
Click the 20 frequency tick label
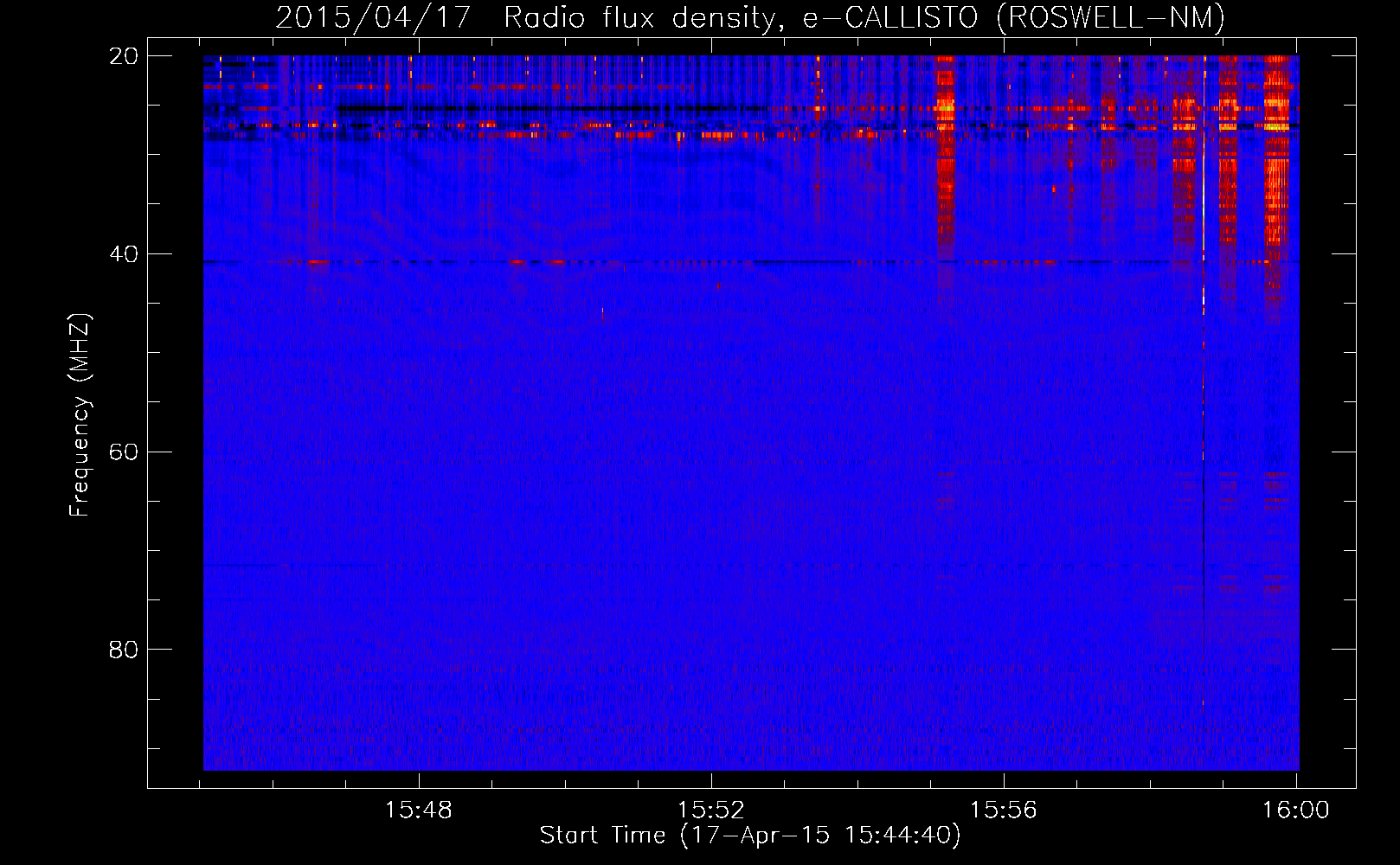[x=124, y=56]
